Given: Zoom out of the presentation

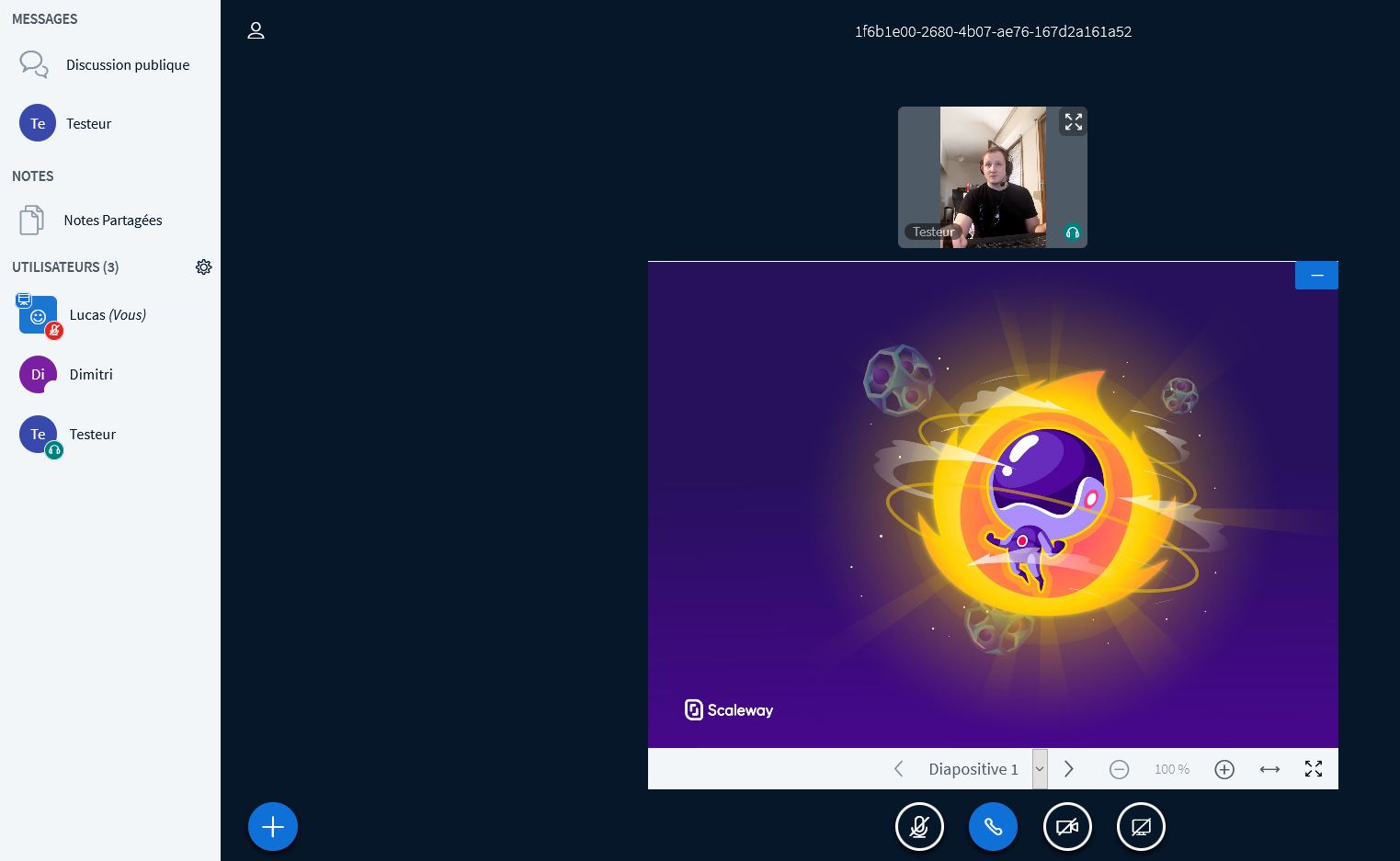Looking at the screenshot, I should click(1119, 769).
